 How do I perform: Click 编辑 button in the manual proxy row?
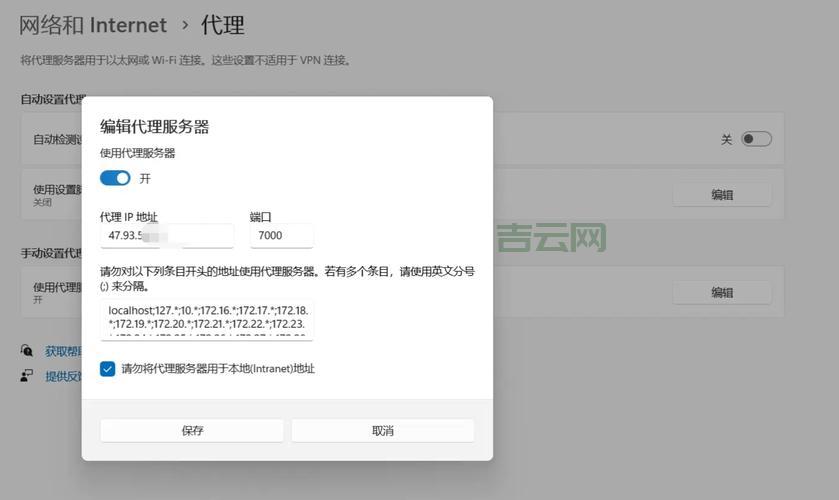tap(722, 292)
